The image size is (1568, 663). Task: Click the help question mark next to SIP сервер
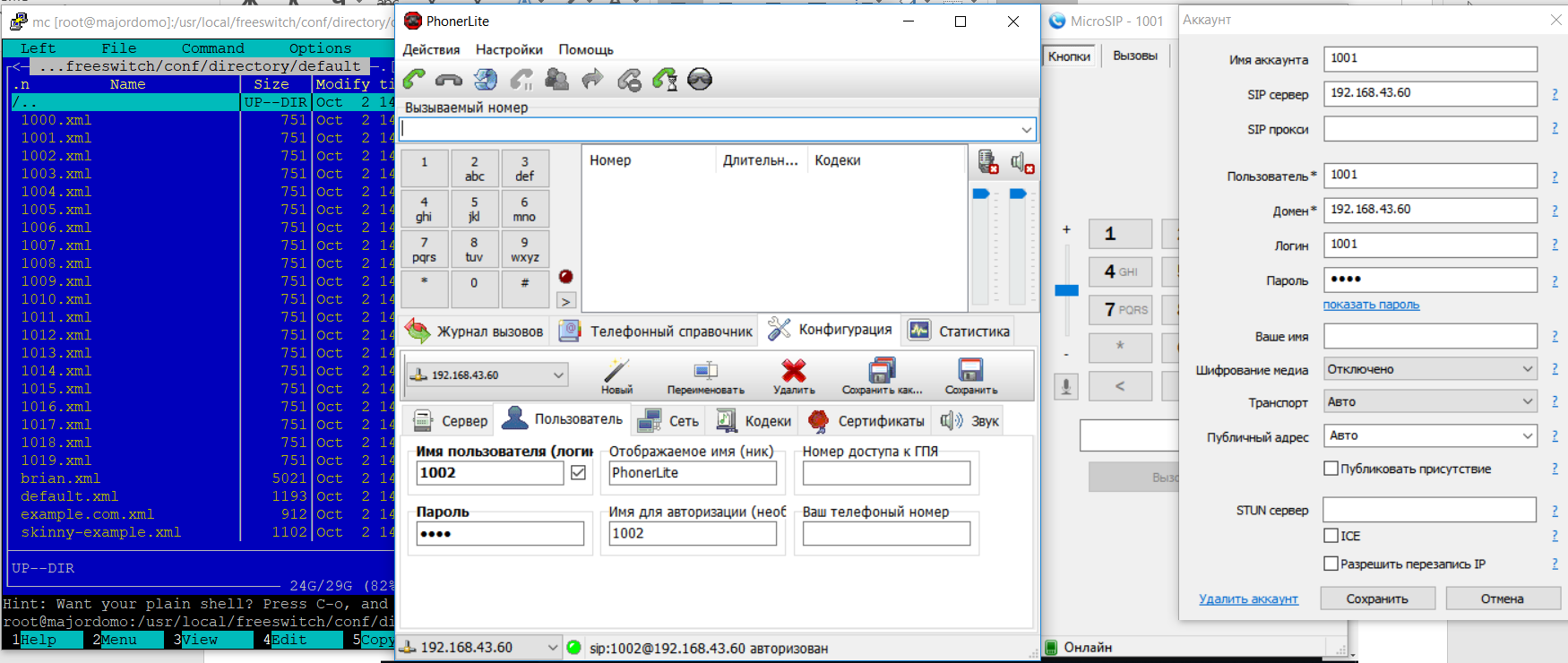coord(1555,94)
